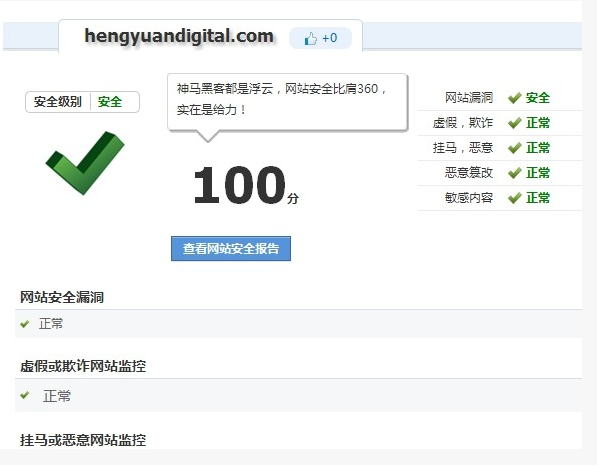Click checkmark icon beside 敏感内容 status

coord(514,198)
